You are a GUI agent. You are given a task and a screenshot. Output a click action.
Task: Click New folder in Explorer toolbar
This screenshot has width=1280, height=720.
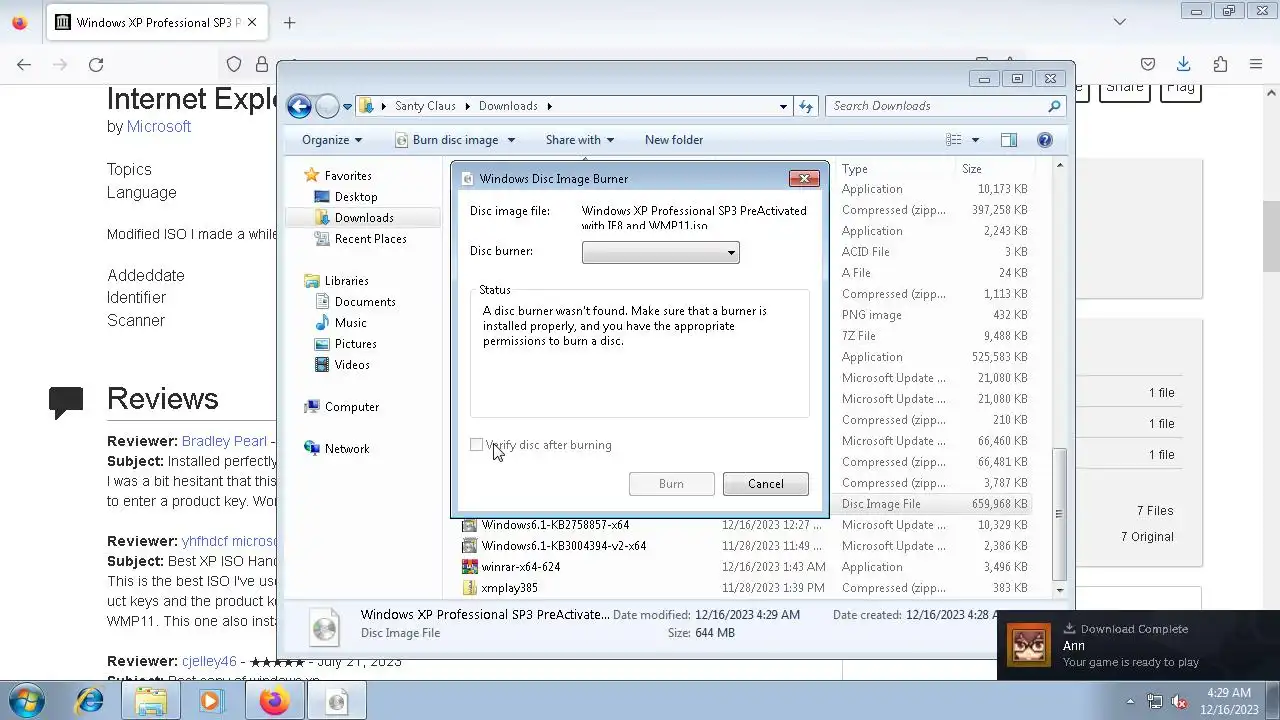(x=674, y=140)
